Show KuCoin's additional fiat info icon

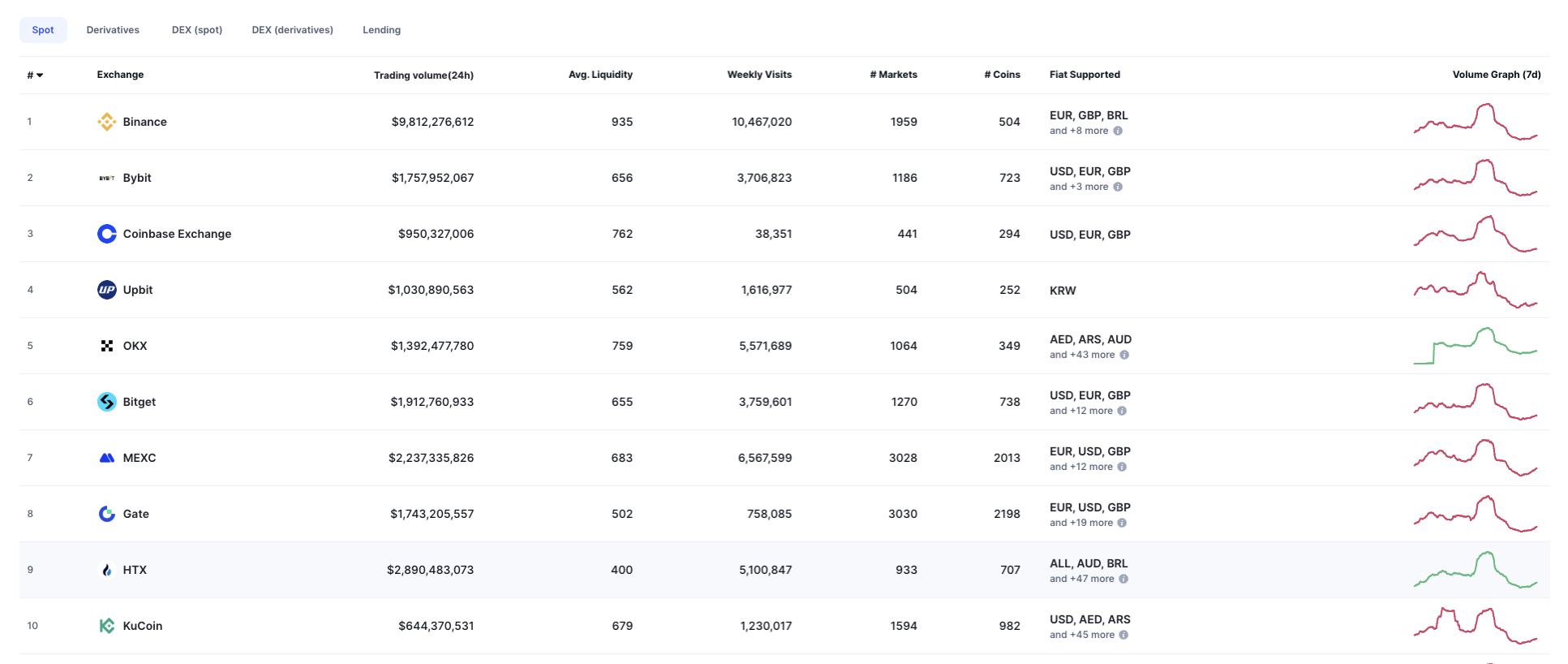point(1123,635)
